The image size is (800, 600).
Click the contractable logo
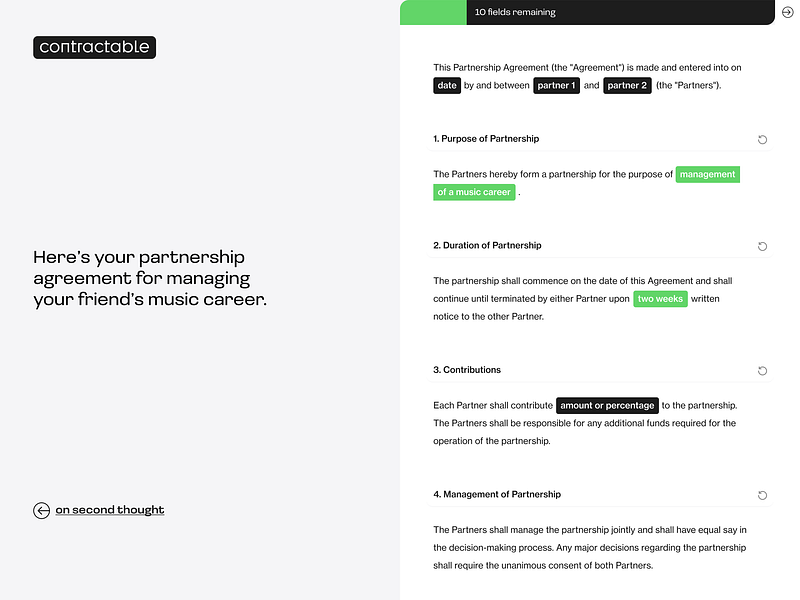(x=94, y=47)
